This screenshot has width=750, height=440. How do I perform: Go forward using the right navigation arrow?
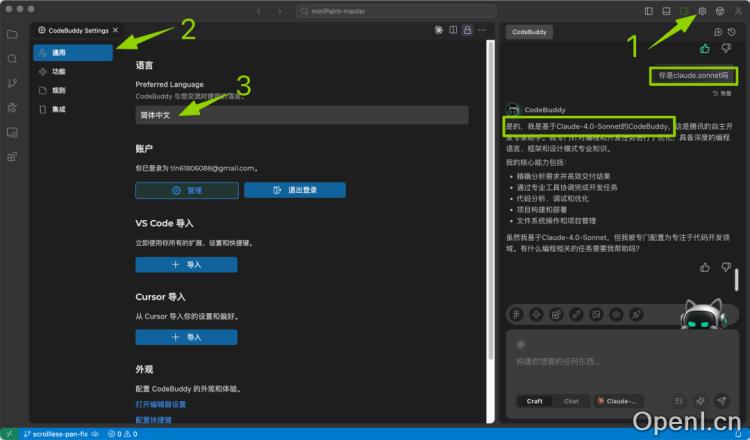click(280, 11)
